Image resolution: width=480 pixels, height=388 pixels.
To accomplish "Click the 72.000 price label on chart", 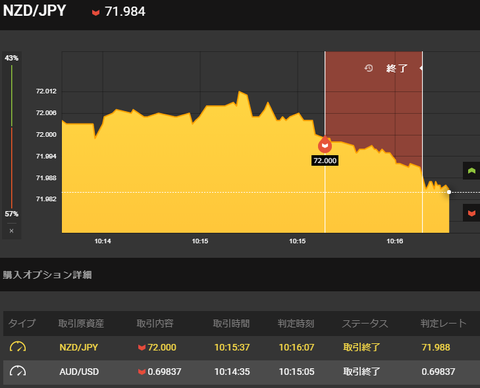I will click(x=325, y=161).
